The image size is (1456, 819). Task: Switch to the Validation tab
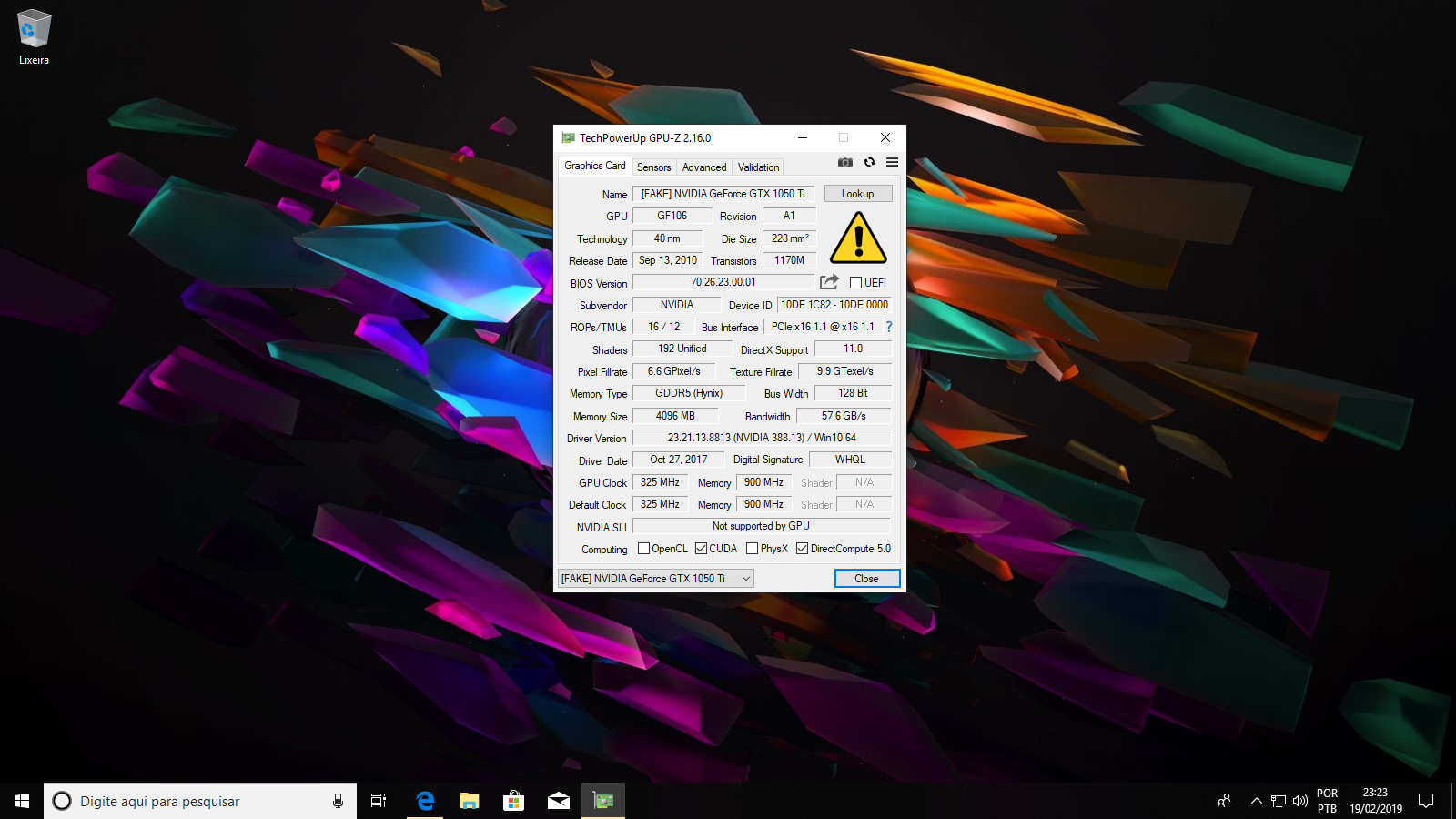[758, 167]
